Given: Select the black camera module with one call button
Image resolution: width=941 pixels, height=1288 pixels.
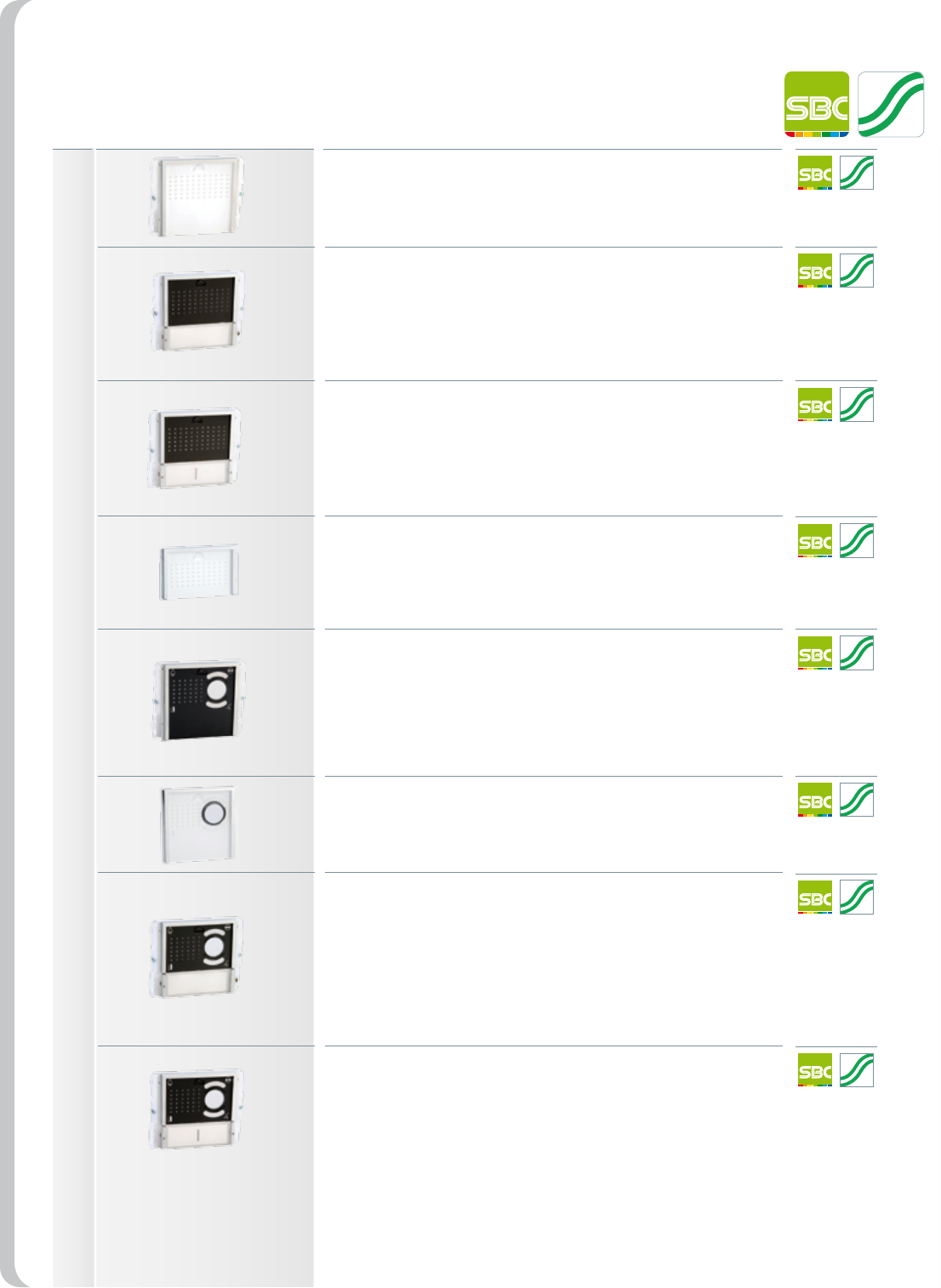Looking at the screenshot, I should (x=197, y=956).
